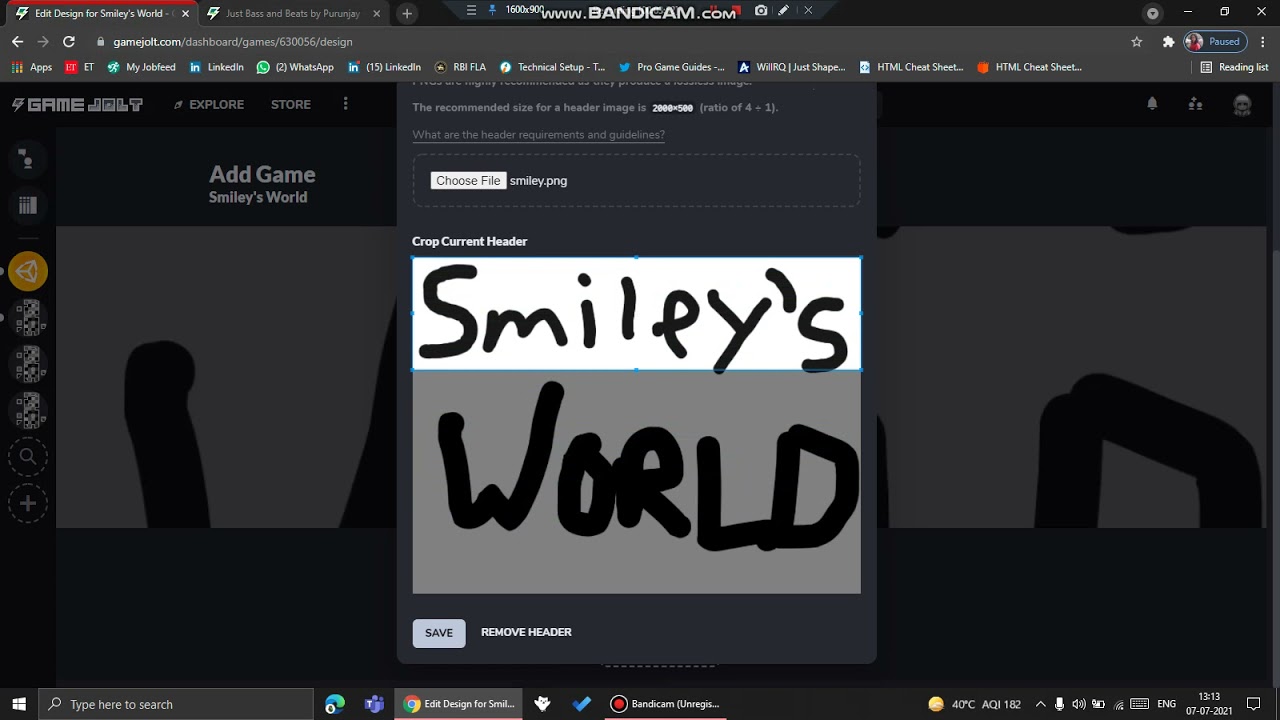Open the Bandicam taskbar item
1280x720 pixels.
665,704
